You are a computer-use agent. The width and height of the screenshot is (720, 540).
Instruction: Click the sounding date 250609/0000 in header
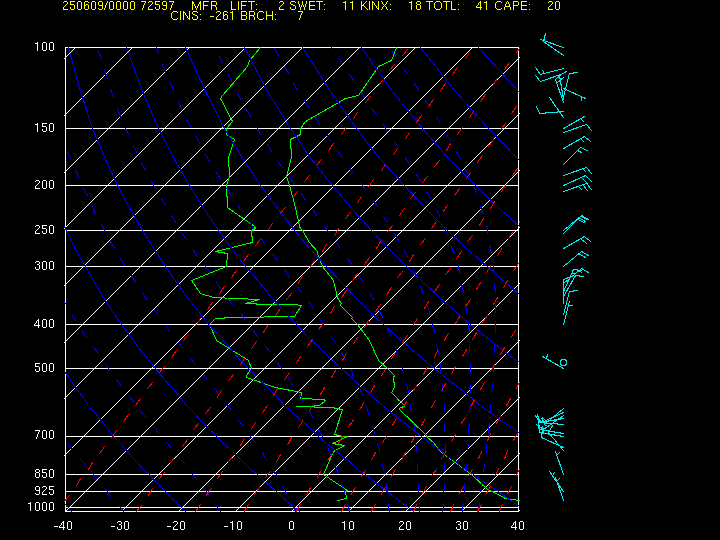[x=97, y=6]
